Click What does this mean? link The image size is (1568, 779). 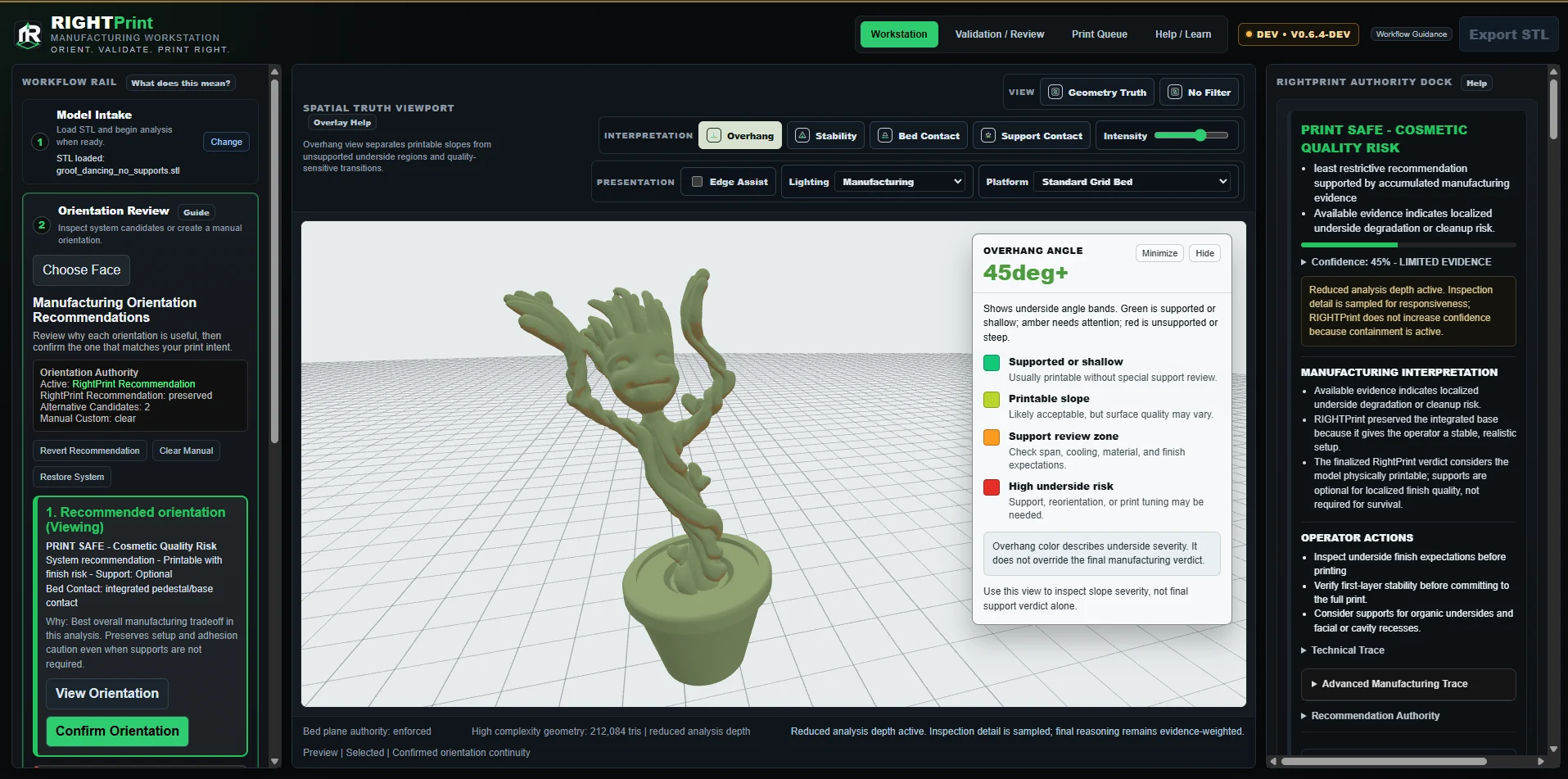(x=181, y=83)
